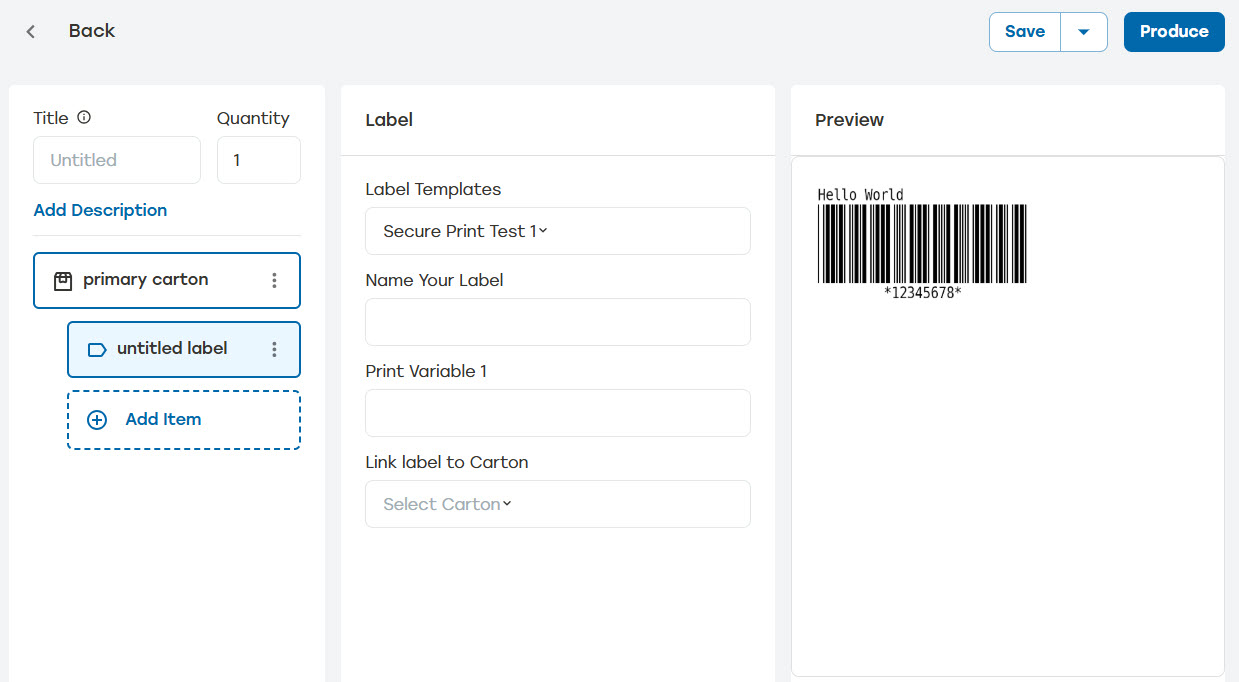Click the Label panel heading
Screen dimensions: 1239x682
click(x=389, y=120)
